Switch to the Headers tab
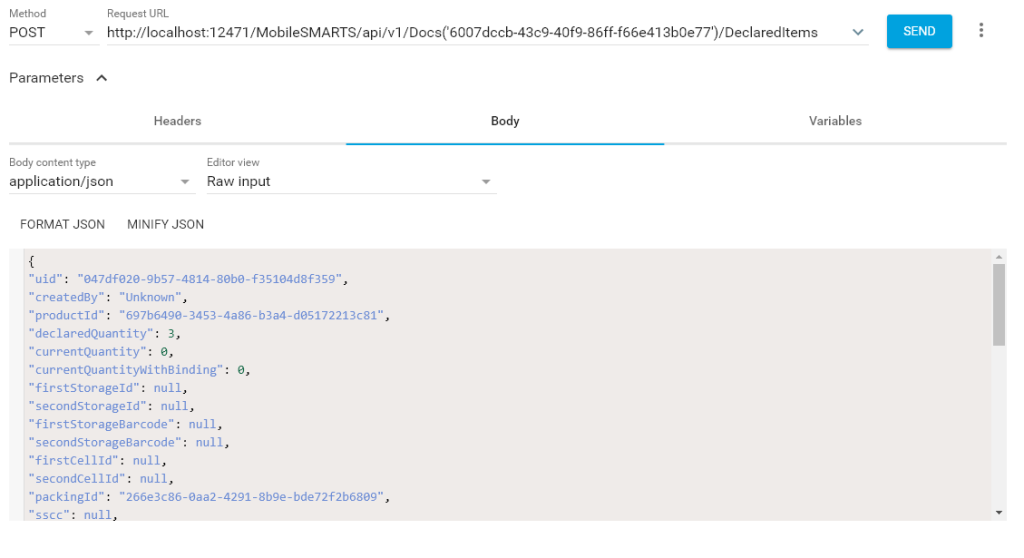This screenshot has width=1024, height=558. click(177, 121)
